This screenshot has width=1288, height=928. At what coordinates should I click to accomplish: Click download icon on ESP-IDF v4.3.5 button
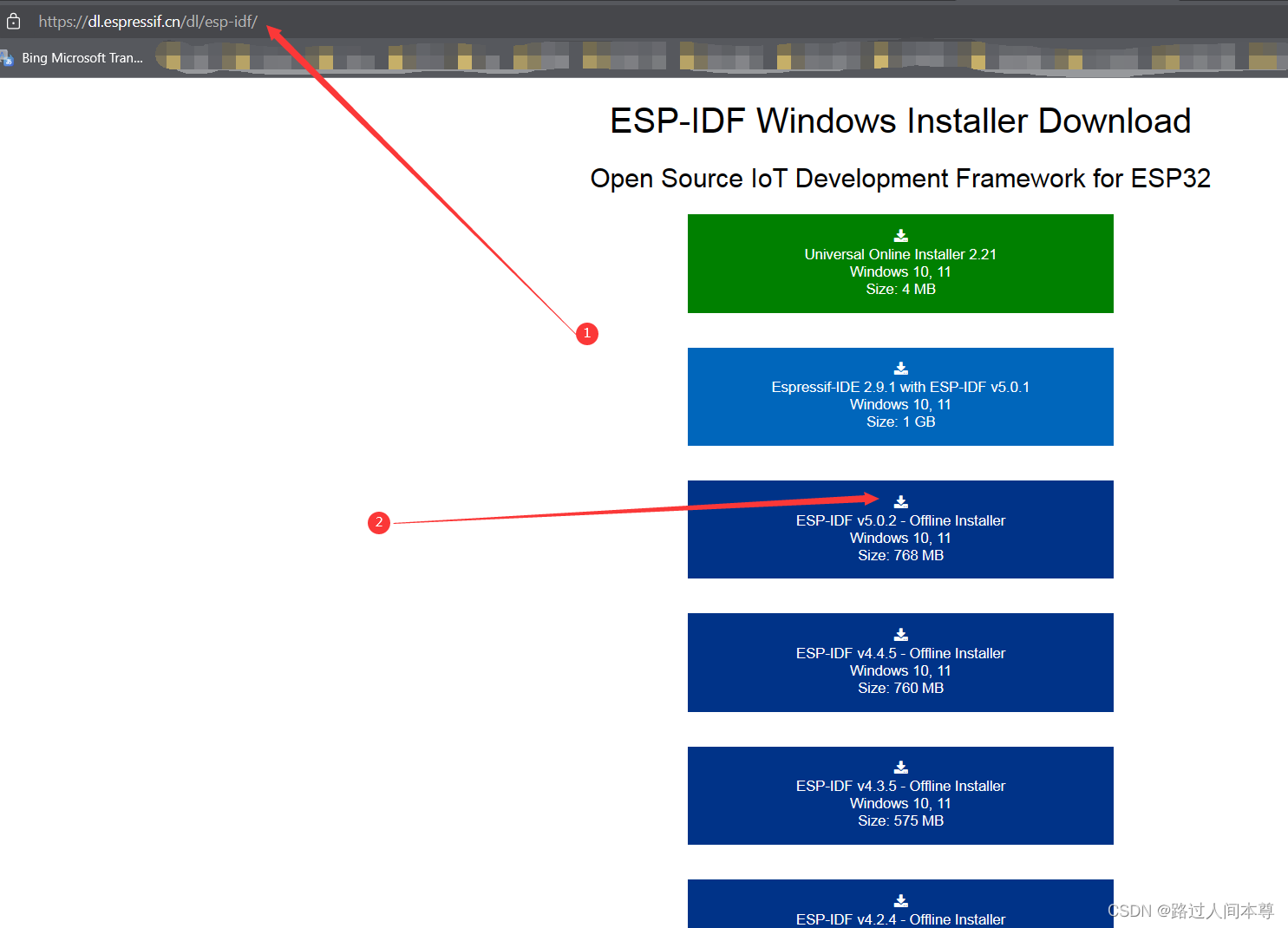[900, 766]
